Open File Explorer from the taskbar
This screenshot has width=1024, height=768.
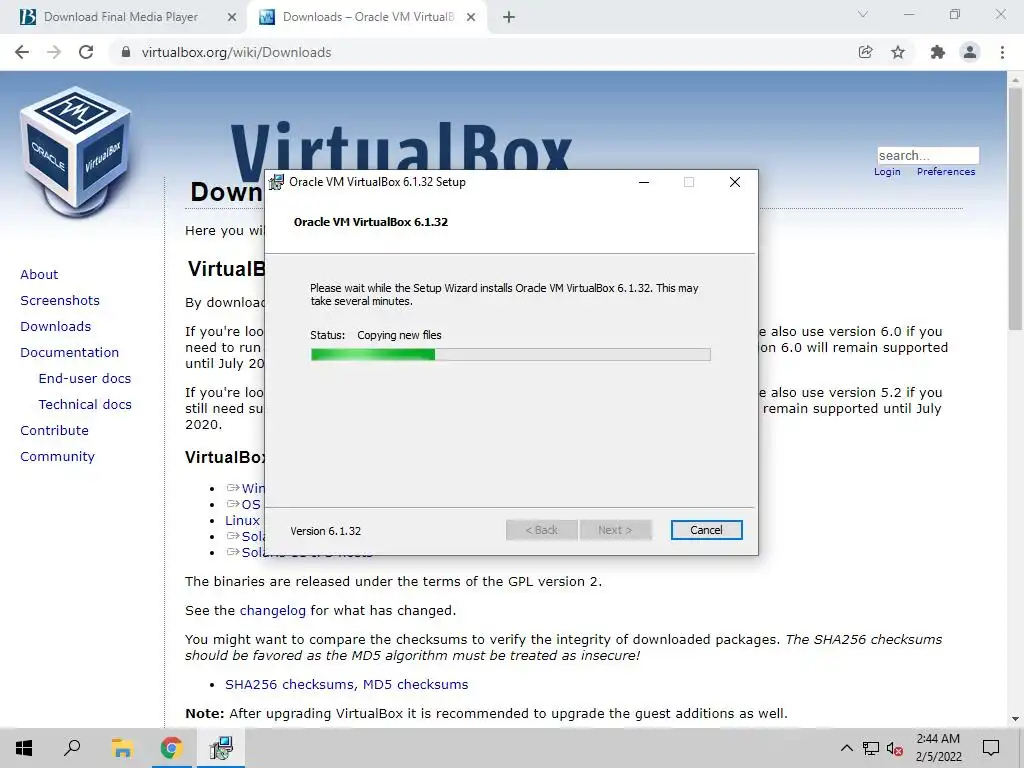point(121,748)
